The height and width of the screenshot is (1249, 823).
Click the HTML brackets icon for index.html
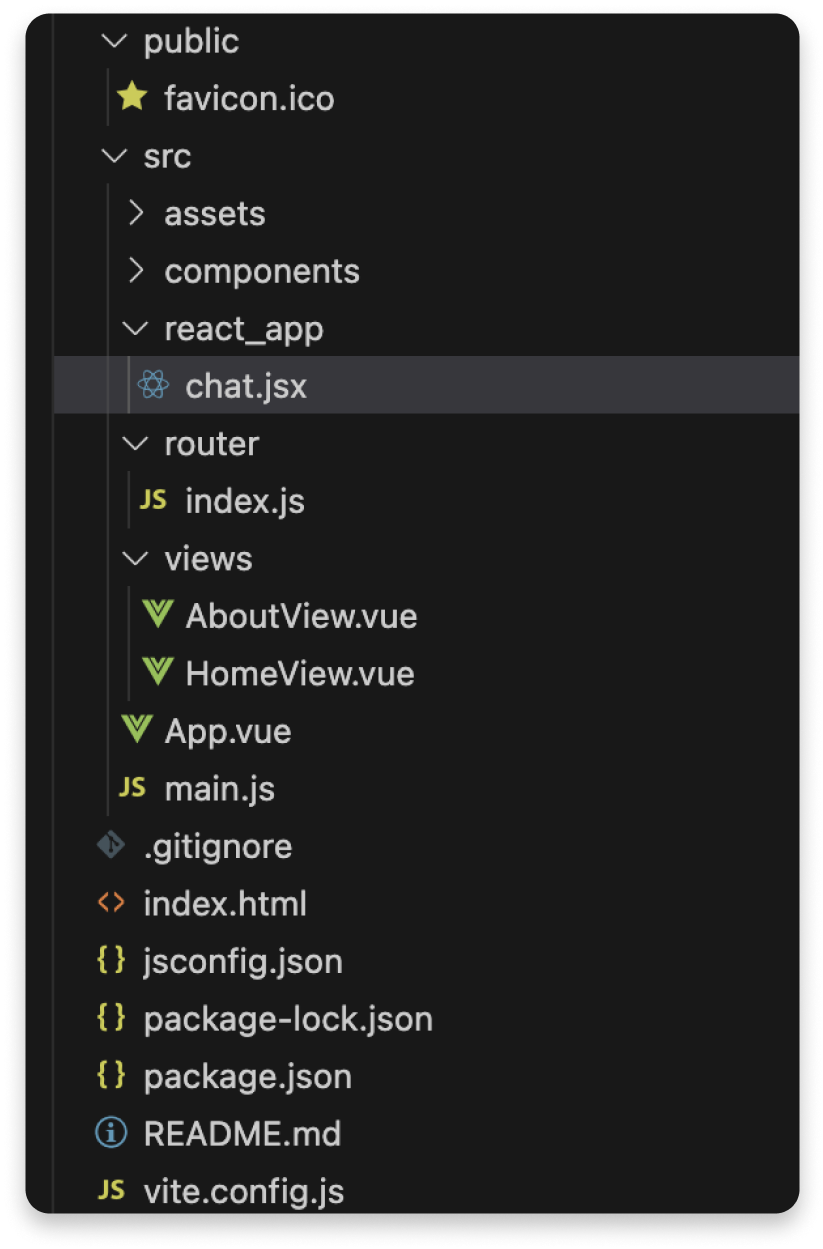(111, 903)
